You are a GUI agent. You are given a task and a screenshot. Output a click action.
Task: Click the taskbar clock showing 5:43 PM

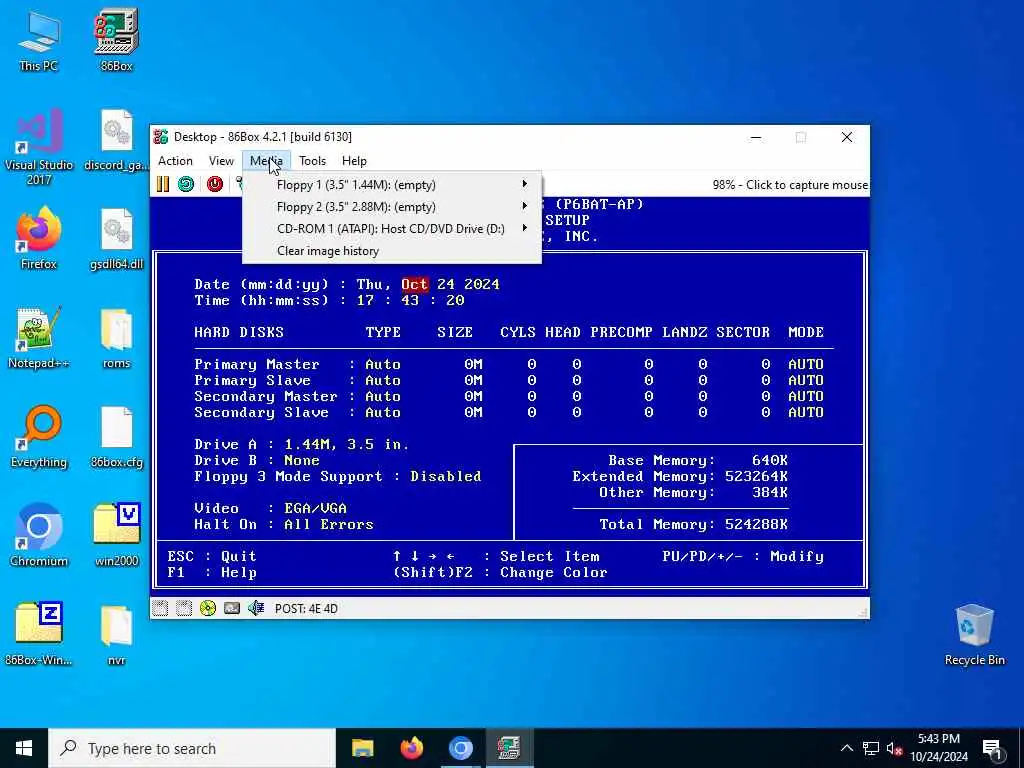pos(939,748)
